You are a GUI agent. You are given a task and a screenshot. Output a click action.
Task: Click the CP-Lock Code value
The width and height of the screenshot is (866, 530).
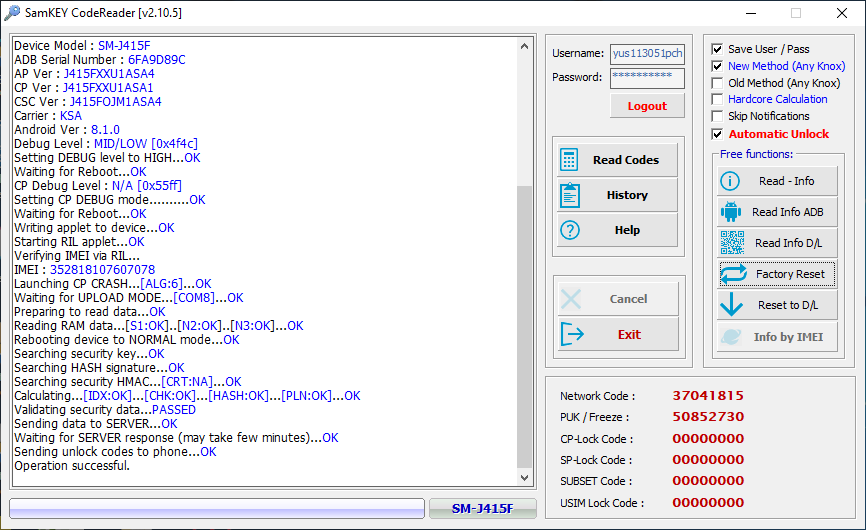click(708, 439)
